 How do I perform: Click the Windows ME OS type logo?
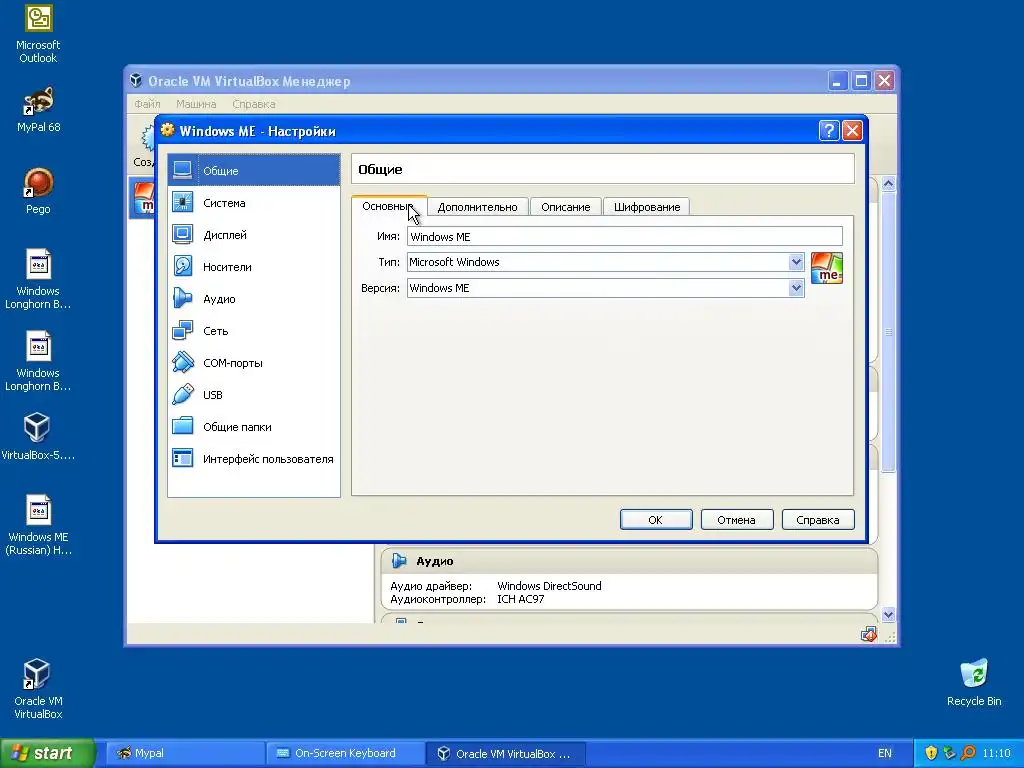(x=827, y=268)
